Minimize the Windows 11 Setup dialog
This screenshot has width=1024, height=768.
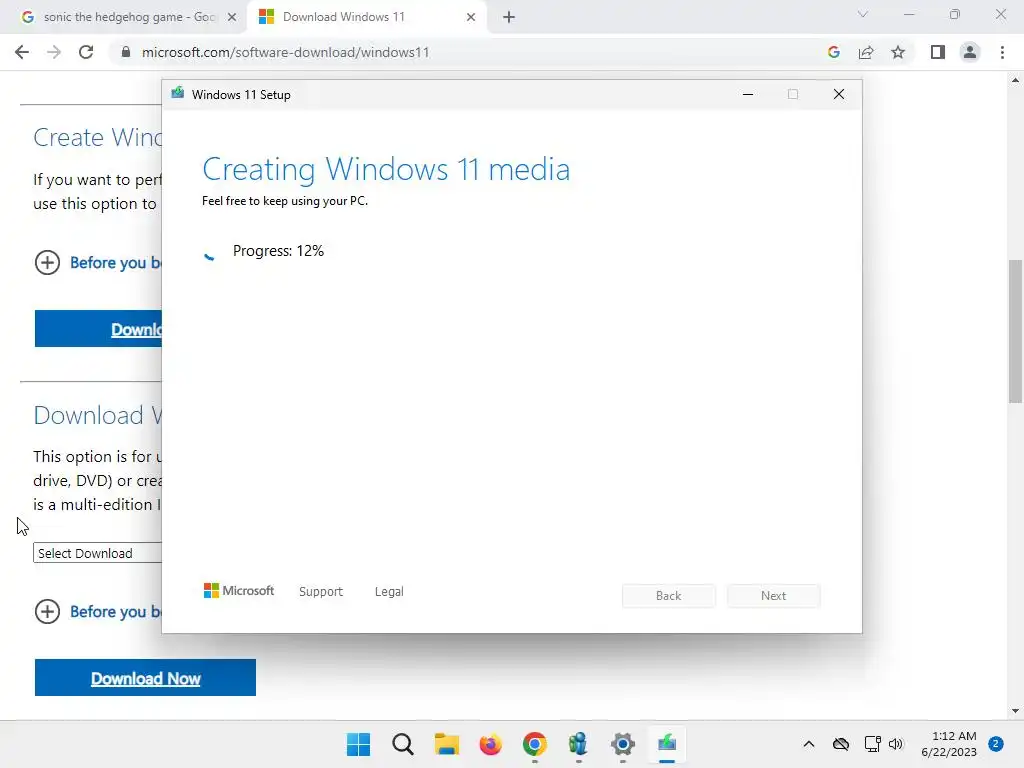[748, 95]
